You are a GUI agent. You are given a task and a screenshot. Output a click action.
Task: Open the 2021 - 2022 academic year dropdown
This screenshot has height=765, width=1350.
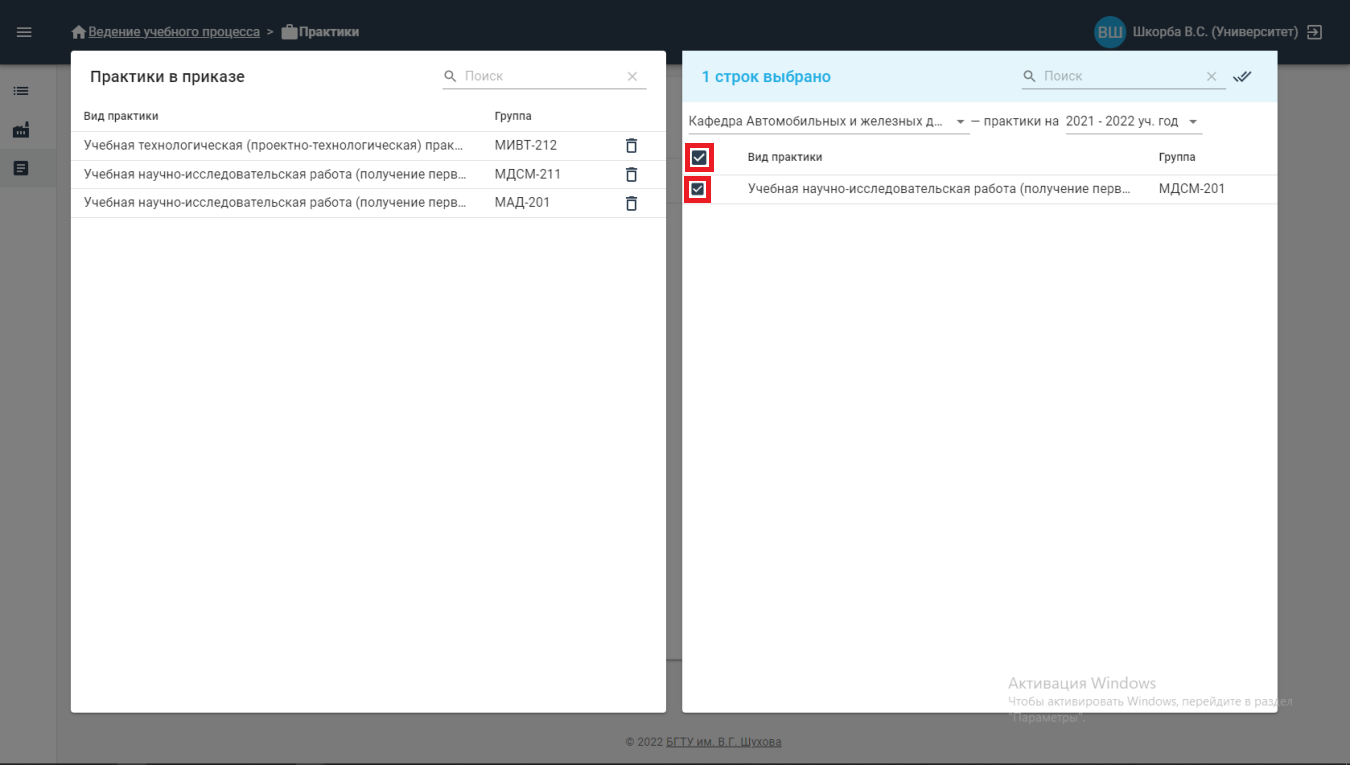pyautogui.click(x=1133, y=121)
